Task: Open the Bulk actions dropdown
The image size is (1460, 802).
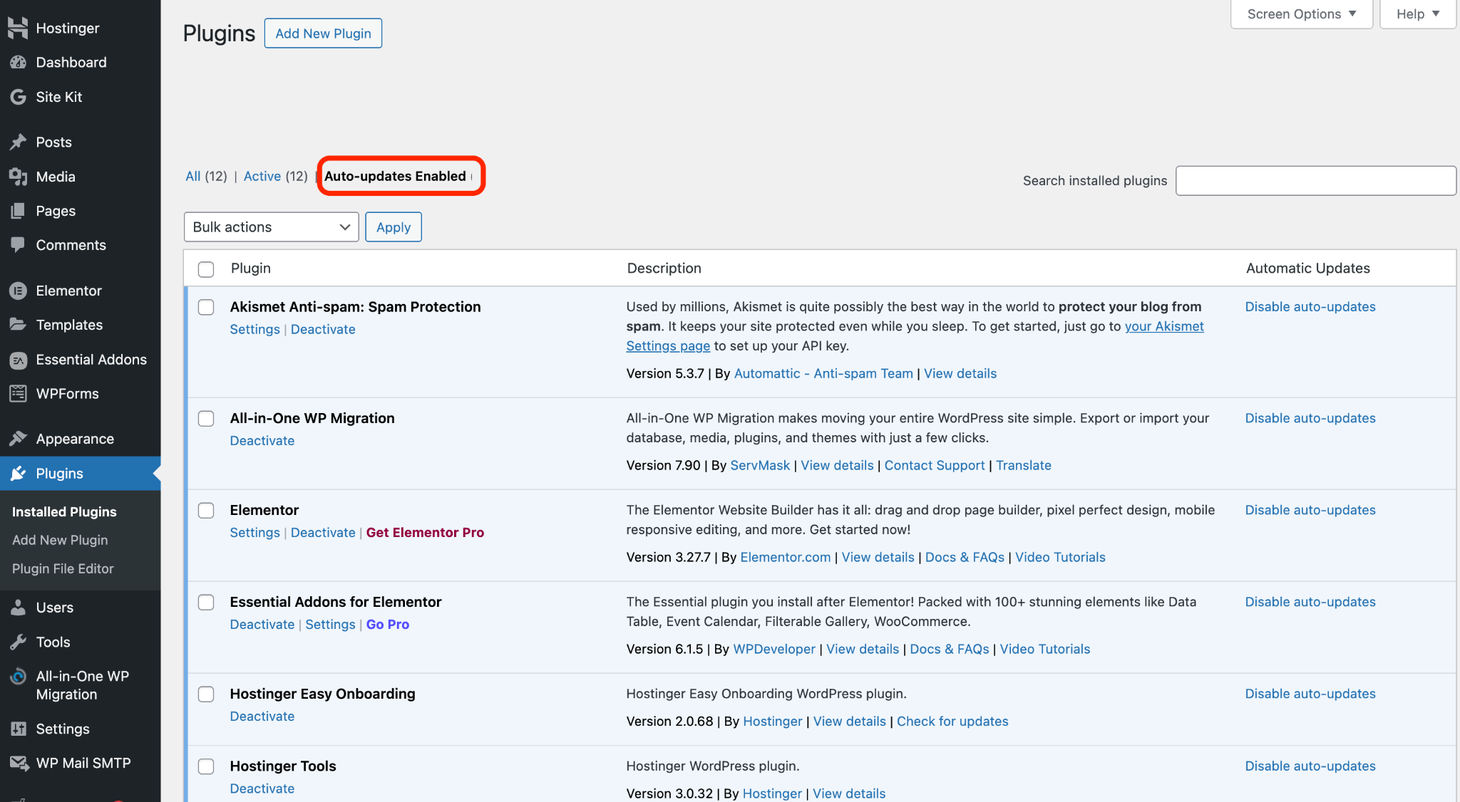Action: click(x=271, y=226)
